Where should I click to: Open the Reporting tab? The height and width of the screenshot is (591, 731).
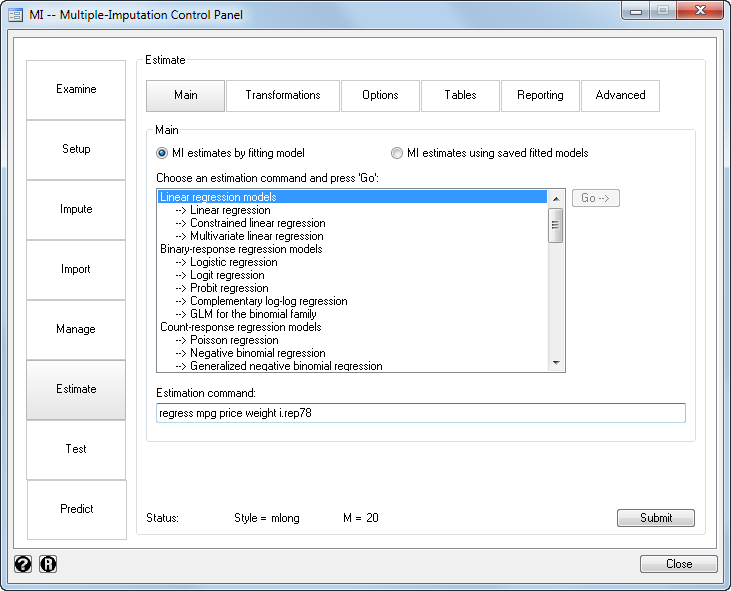click(540, 95)
